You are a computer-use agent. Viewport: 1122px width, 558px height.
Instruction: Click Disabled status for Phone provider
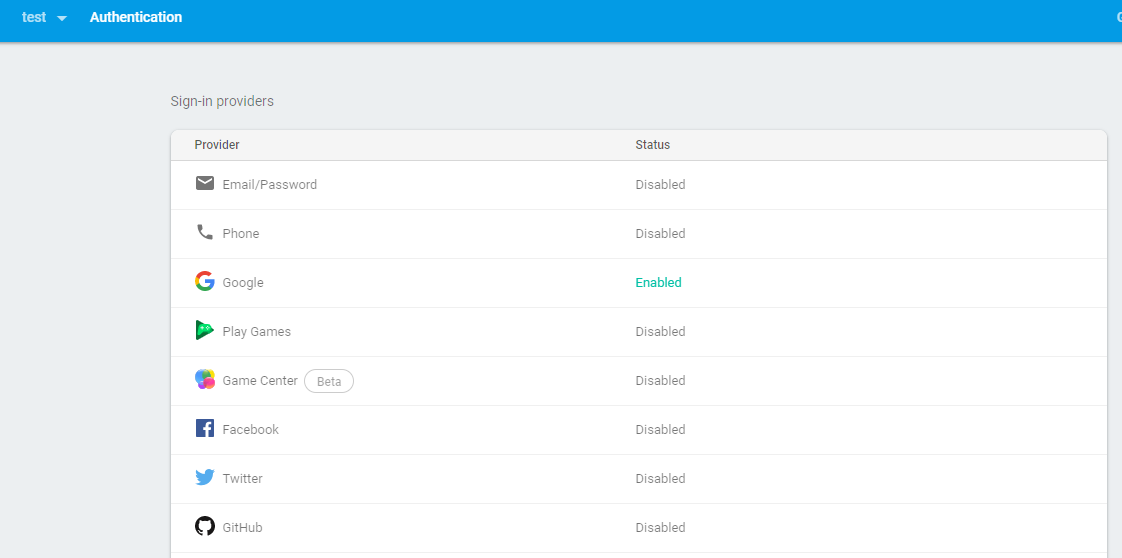(660, 234)
